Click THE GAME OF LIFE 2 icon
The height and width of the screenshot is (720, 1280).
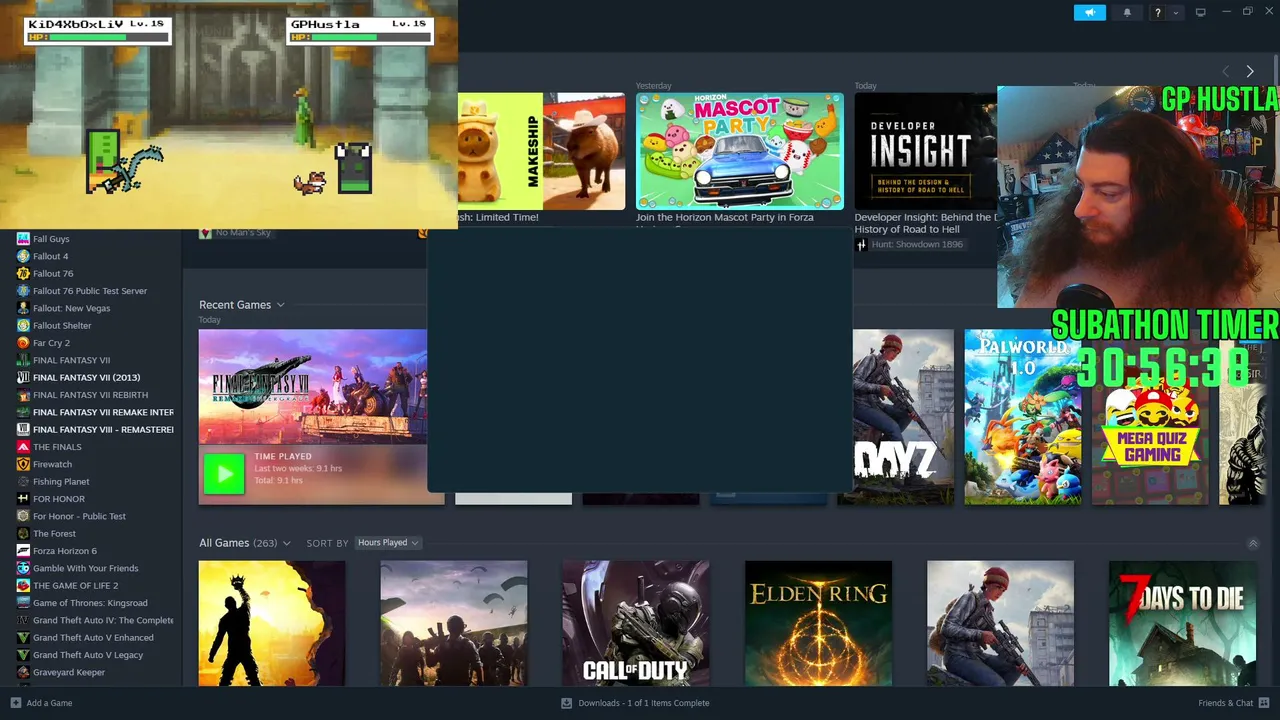tap(23, 585)
